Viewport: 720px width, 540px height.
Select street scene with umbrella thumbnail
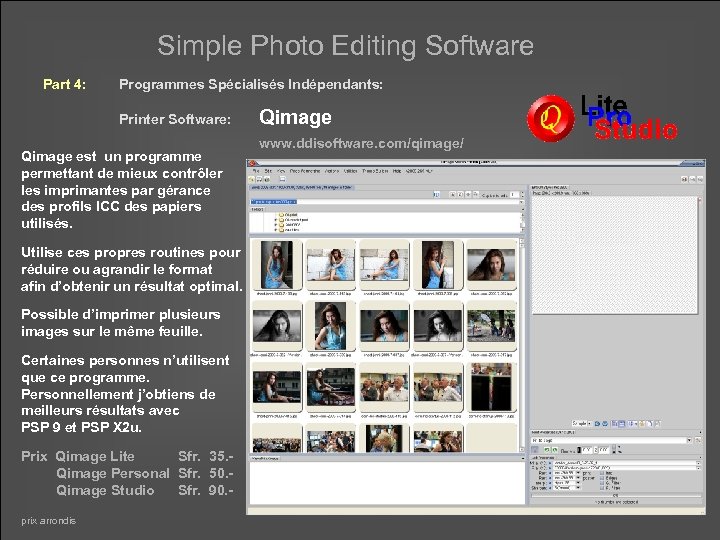pos(491,326)
